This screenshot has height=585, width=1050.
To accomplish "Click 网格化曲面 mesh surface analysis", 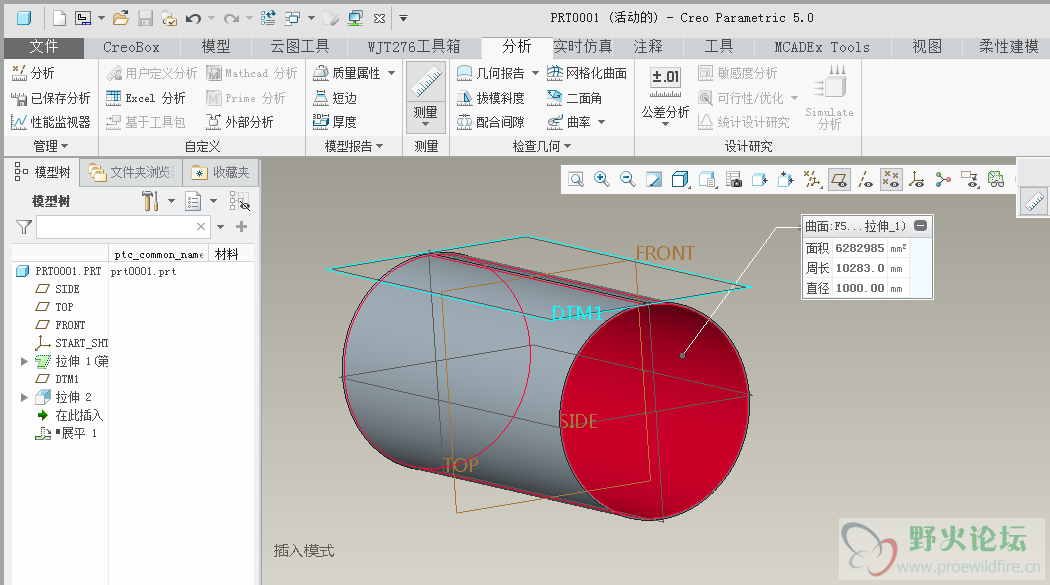I will pos(587,73).
